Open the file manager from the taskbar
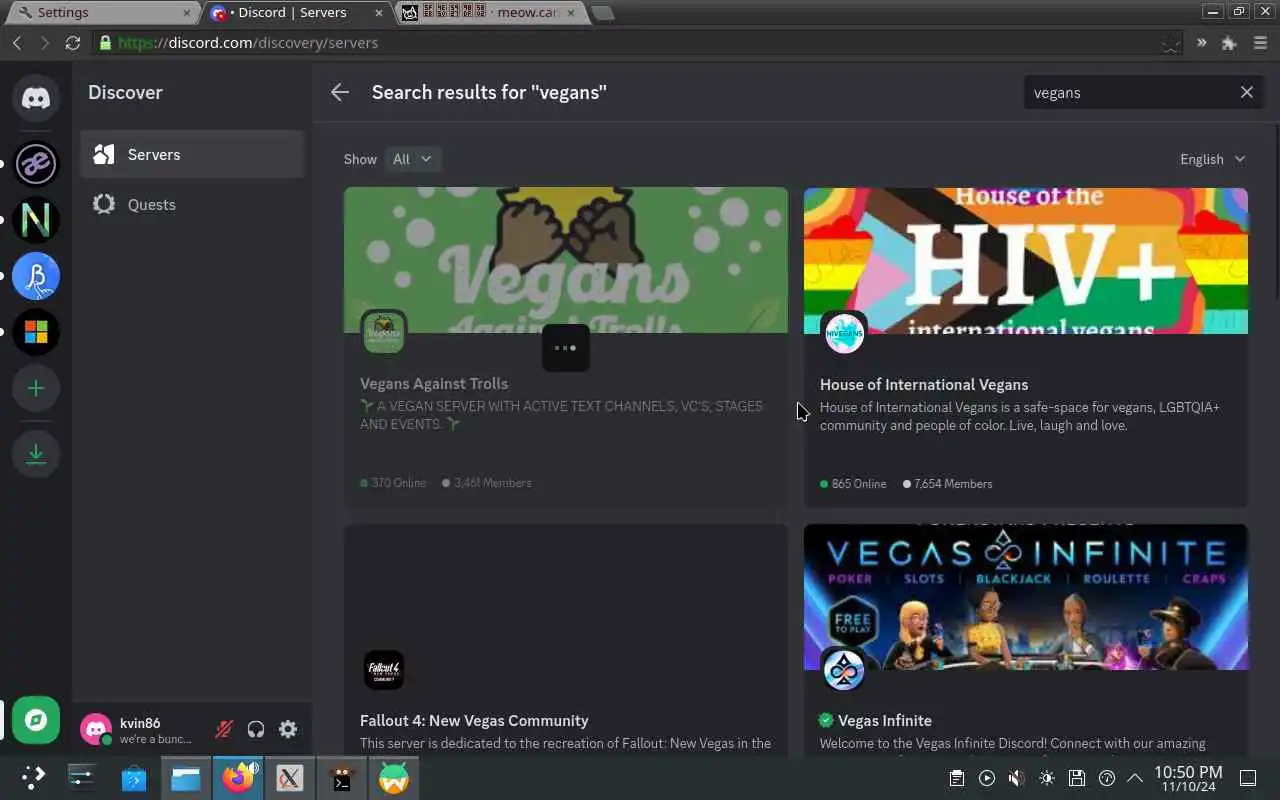The image size is (1280, 800). click(x=185, y=777)
